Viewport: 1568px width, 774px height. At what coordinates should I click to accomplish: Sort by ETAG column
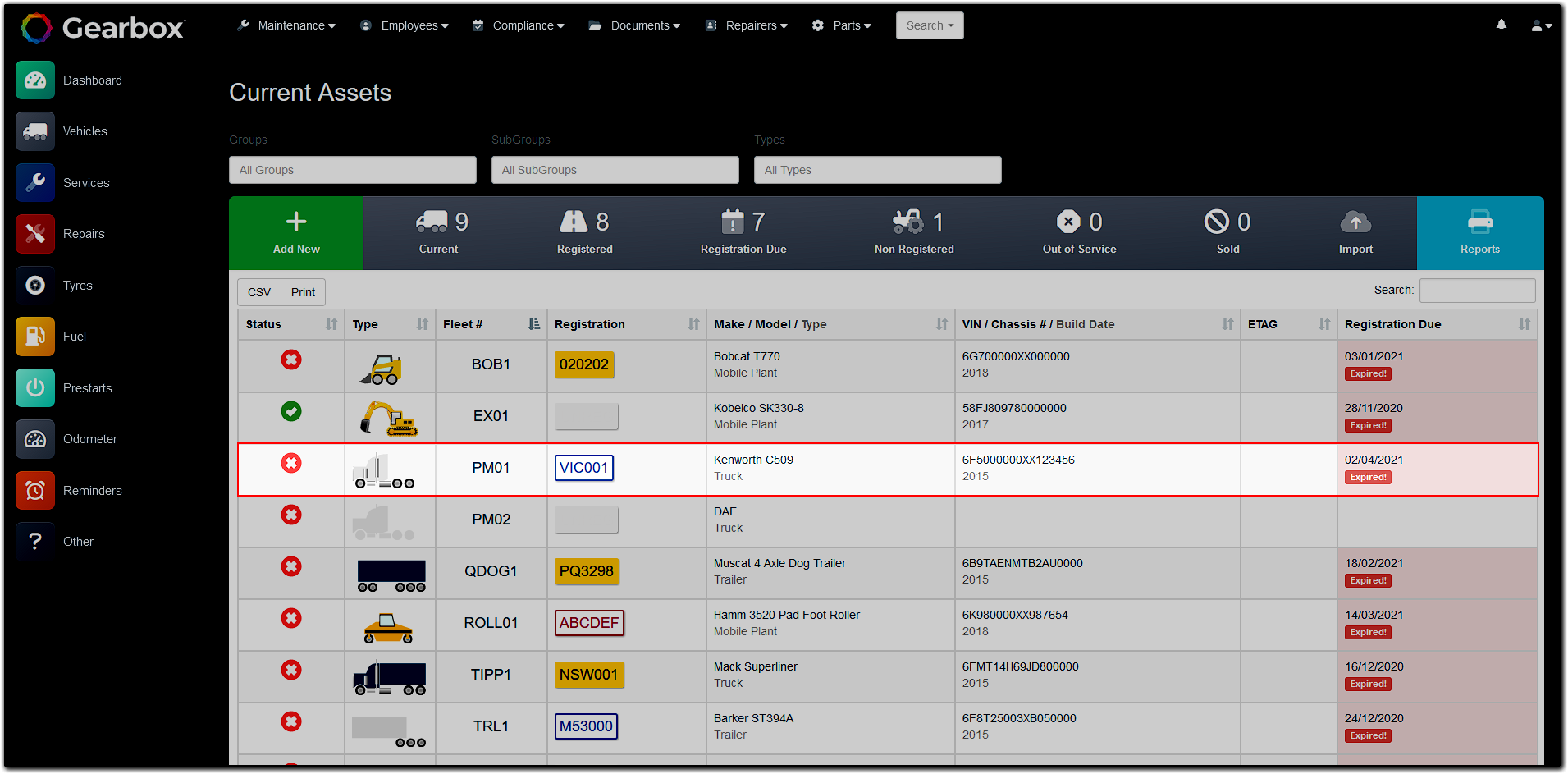click(x=1289, y=324)
